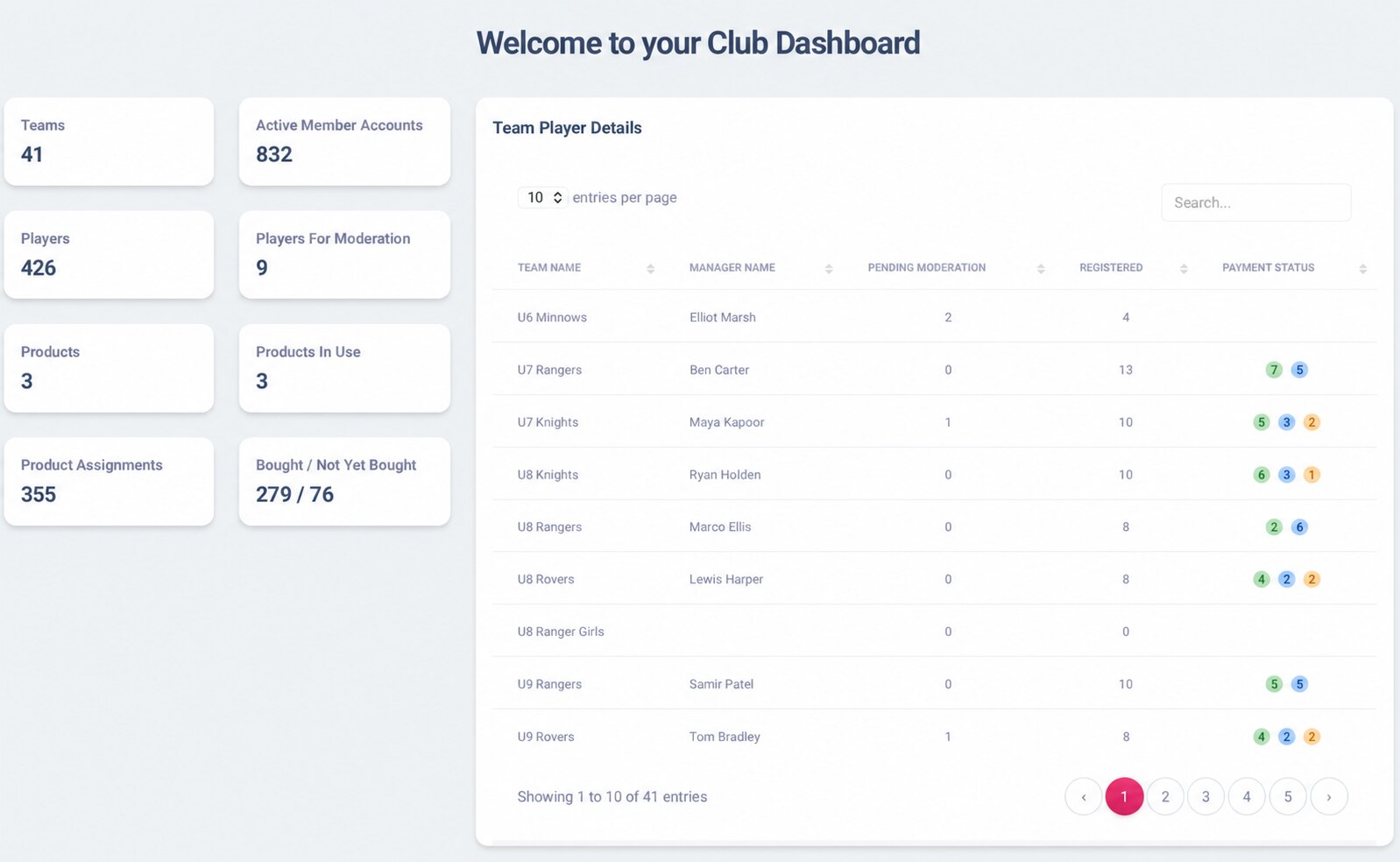Click manager name Marco Ellis
Screen dimensions: 1400x862
[x=720, y=526]
